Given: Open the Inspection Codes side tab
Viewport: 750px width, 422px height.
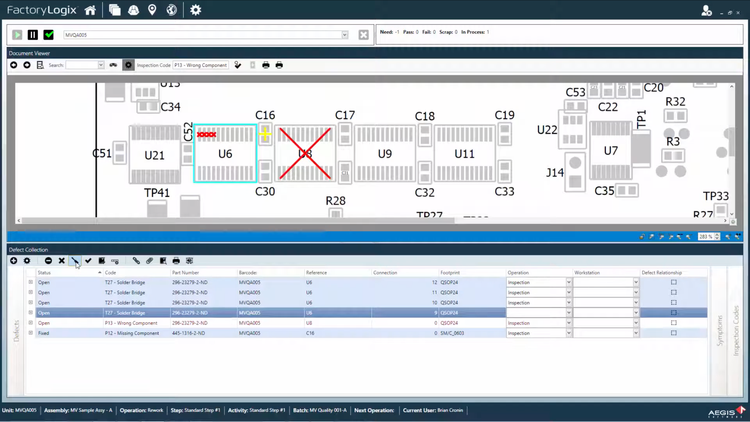Looking at the screenshot, I should [x=736, y=330].
